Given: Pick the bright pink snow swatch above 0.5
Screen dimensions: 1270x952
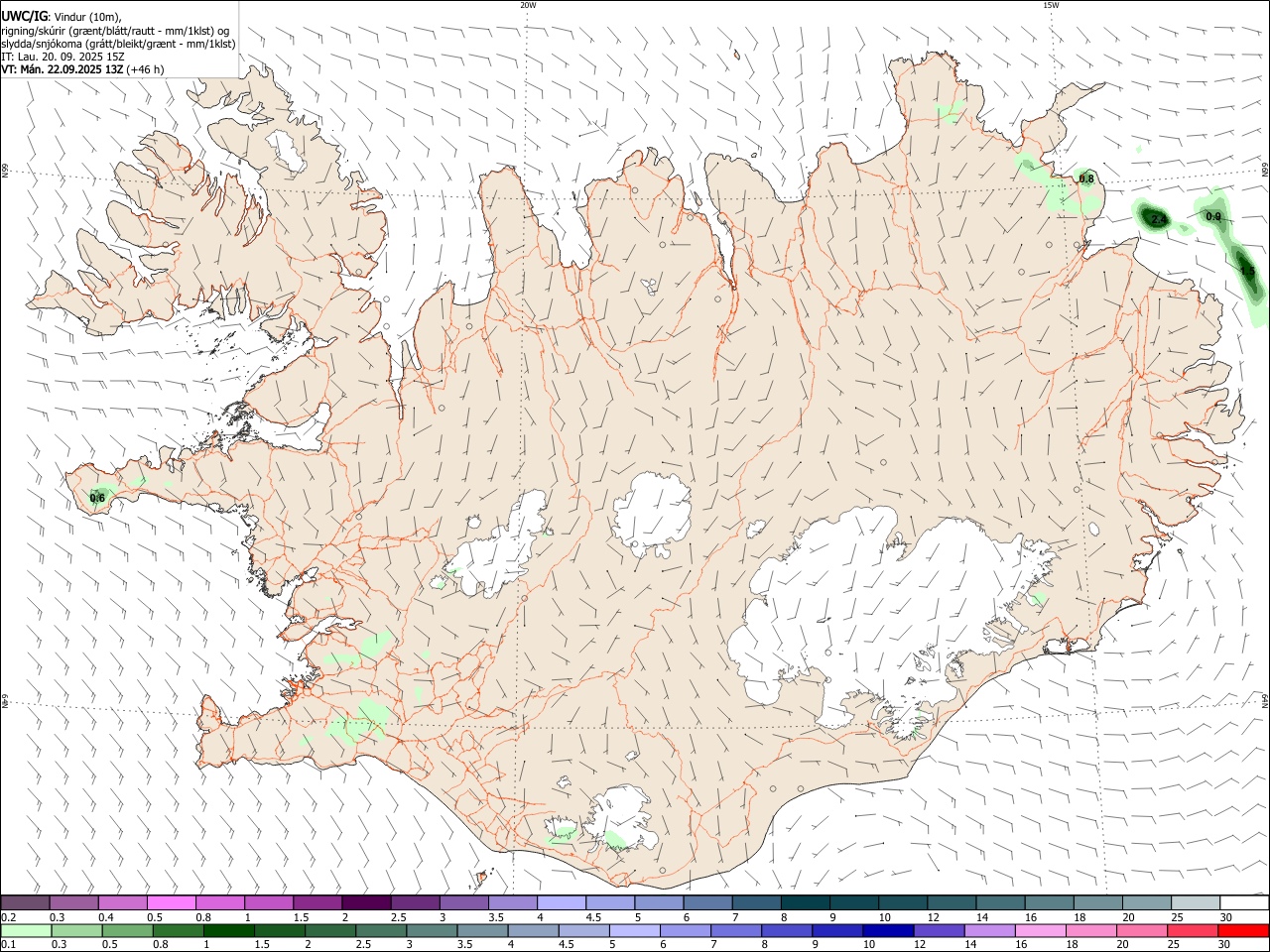Looking at the screenshot, I should pos(171,902).
